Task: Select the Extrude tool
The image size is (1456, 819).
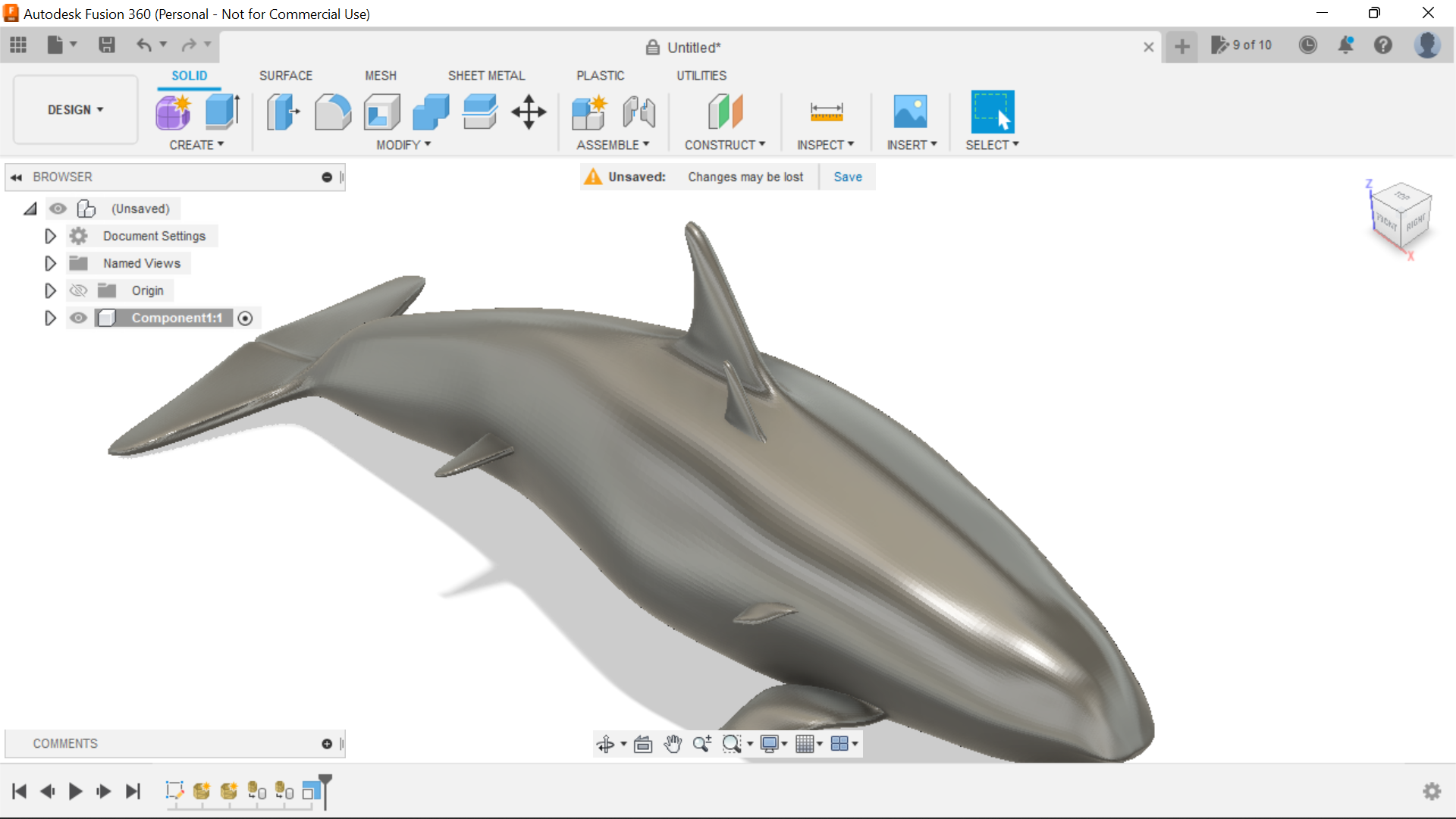Action: coord(221,111)
